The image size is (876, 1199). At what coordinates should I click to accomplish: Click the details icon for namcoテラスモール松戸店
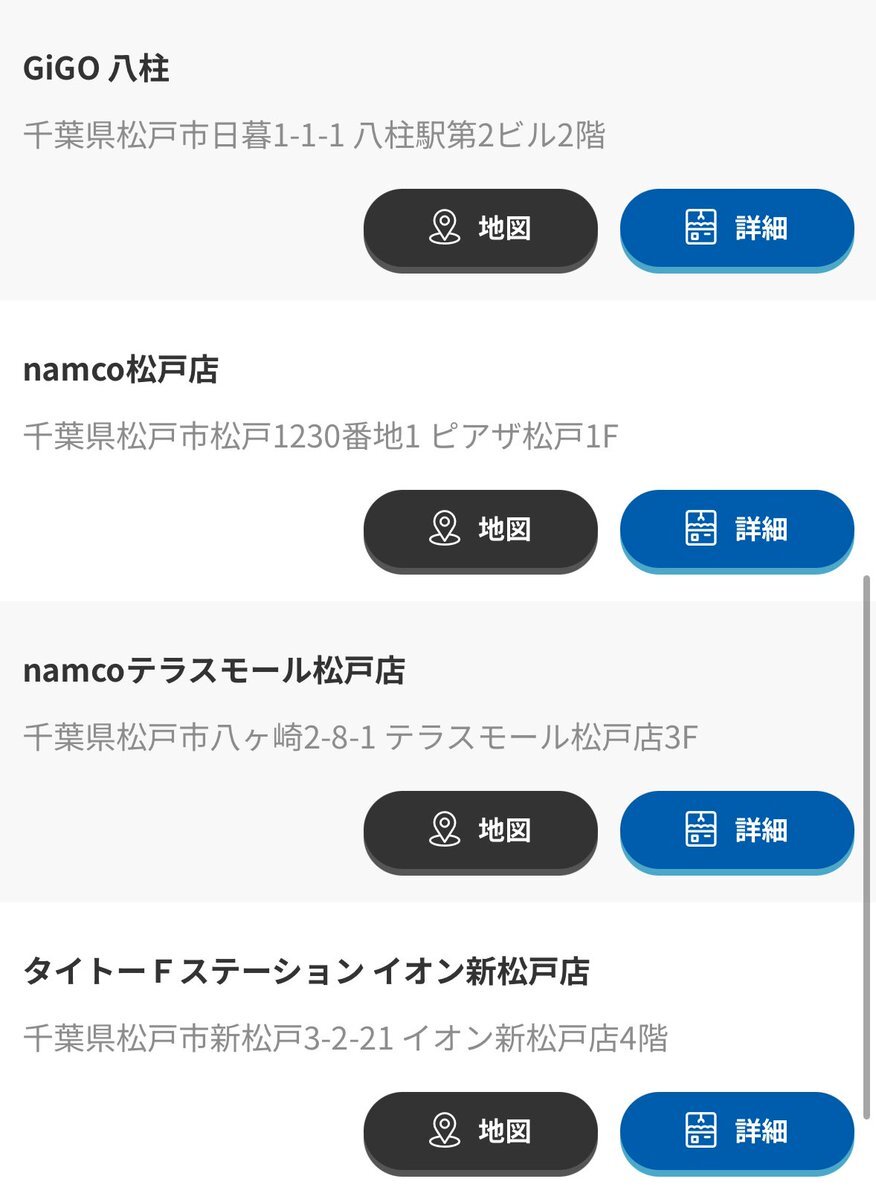click(x=701, y=829)
